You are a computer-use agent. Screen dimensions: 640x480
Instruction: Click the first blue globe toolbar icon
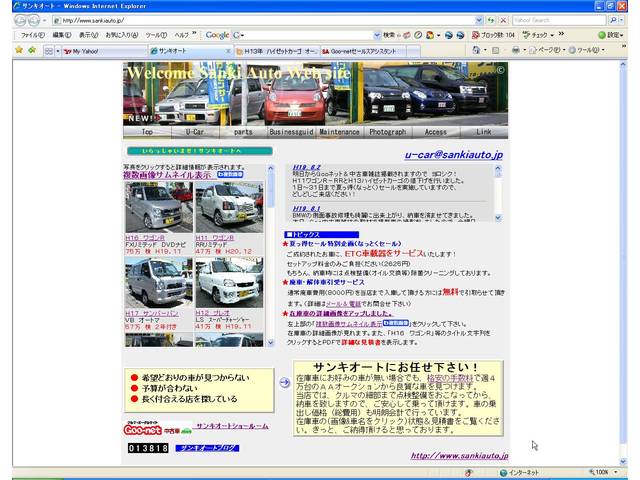[x=449, y=35]
